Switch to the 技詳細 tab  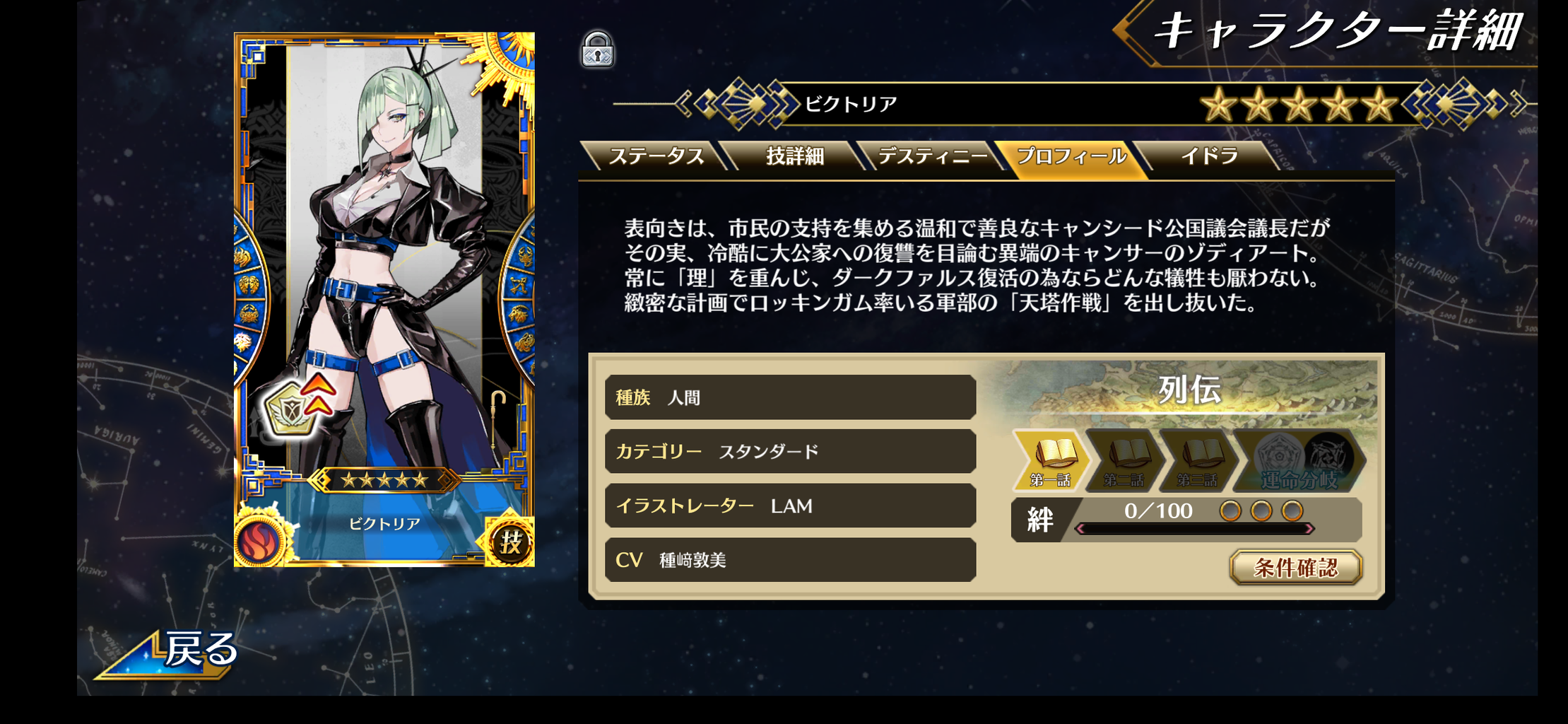click(794, 156)
